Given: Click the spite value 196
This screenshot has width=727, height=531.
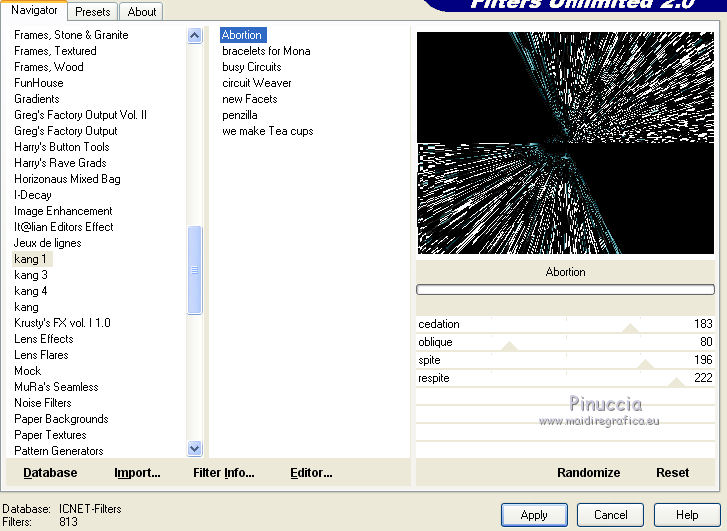Looking at the screenshot, I should [703, 360].
